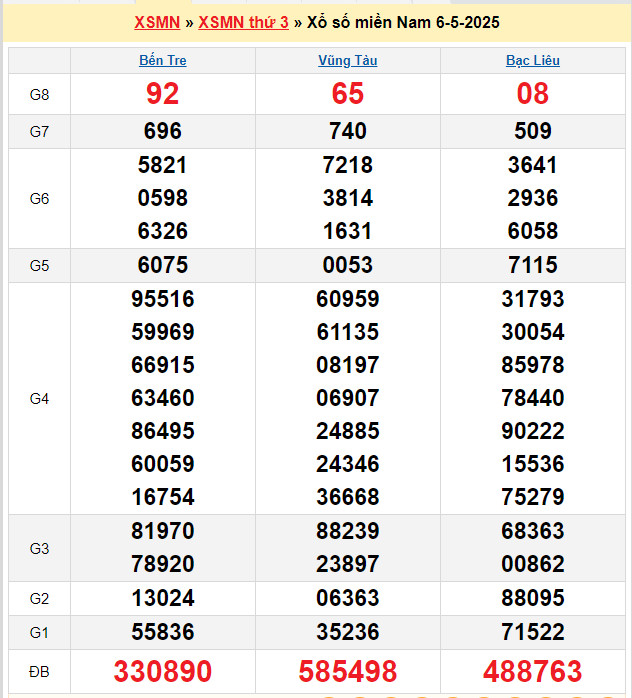Open the XSMN breadcrumb link
Viewport: 632px width, 698px height.
[157, 22]
